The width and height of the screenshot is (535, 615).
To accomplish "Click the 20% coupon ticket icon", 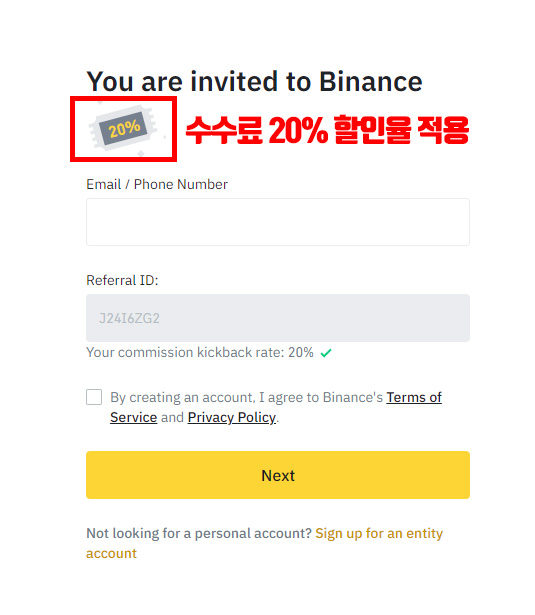I will [x=123, y=128].
